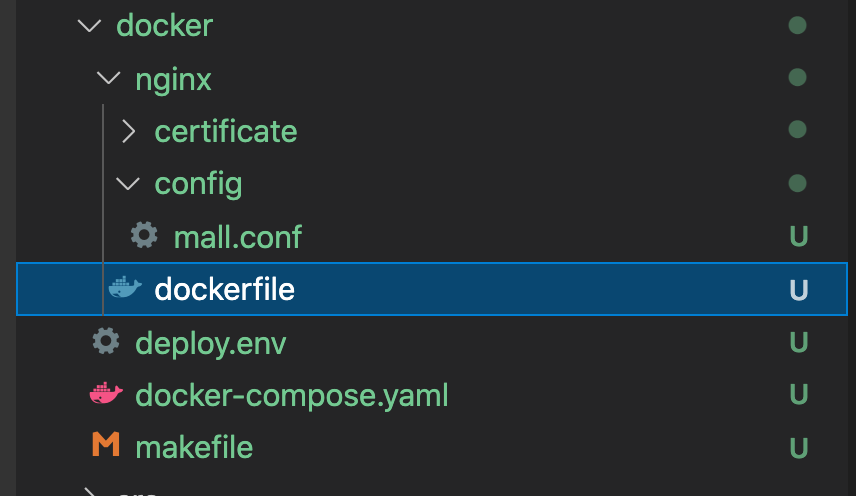Collapse the docker folder chevron
Image resolution: width=856 pixels, height=496 pixels.
point(90,25)
